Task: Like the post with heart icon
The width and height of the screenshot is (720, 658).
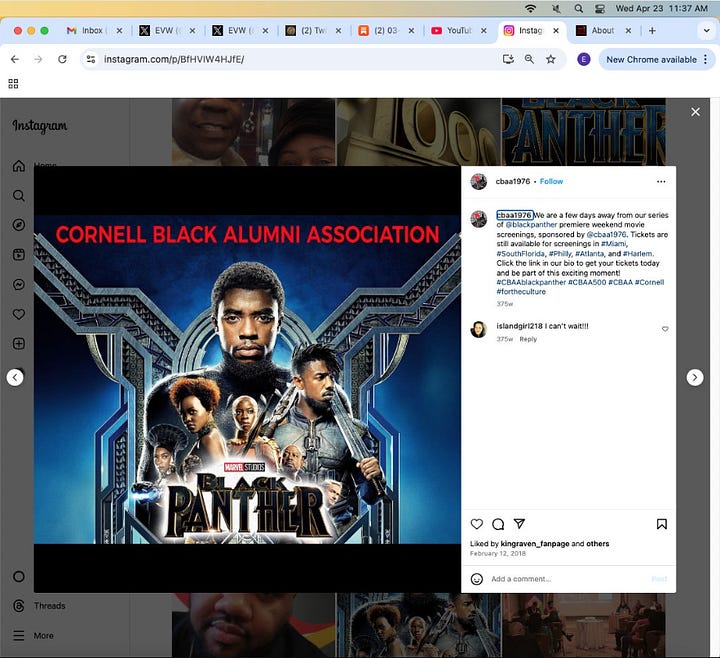Action: 477,524
